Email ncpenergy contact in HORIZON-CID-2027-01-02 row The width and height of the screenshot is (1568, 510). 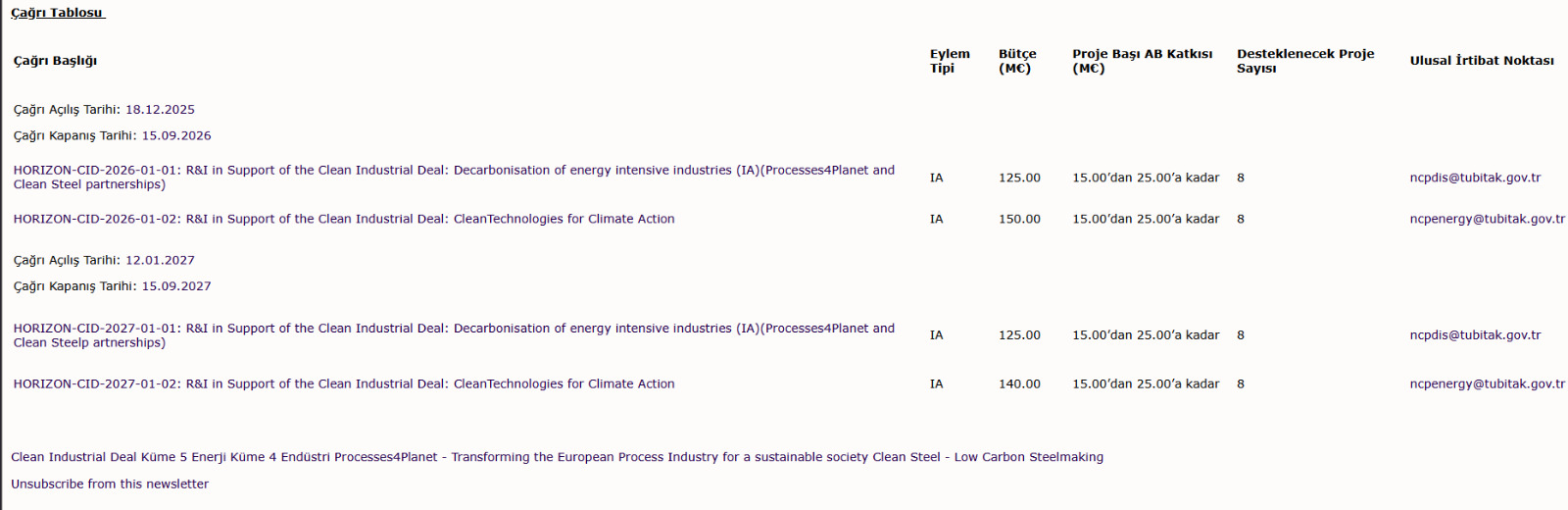pos(1487,384)
